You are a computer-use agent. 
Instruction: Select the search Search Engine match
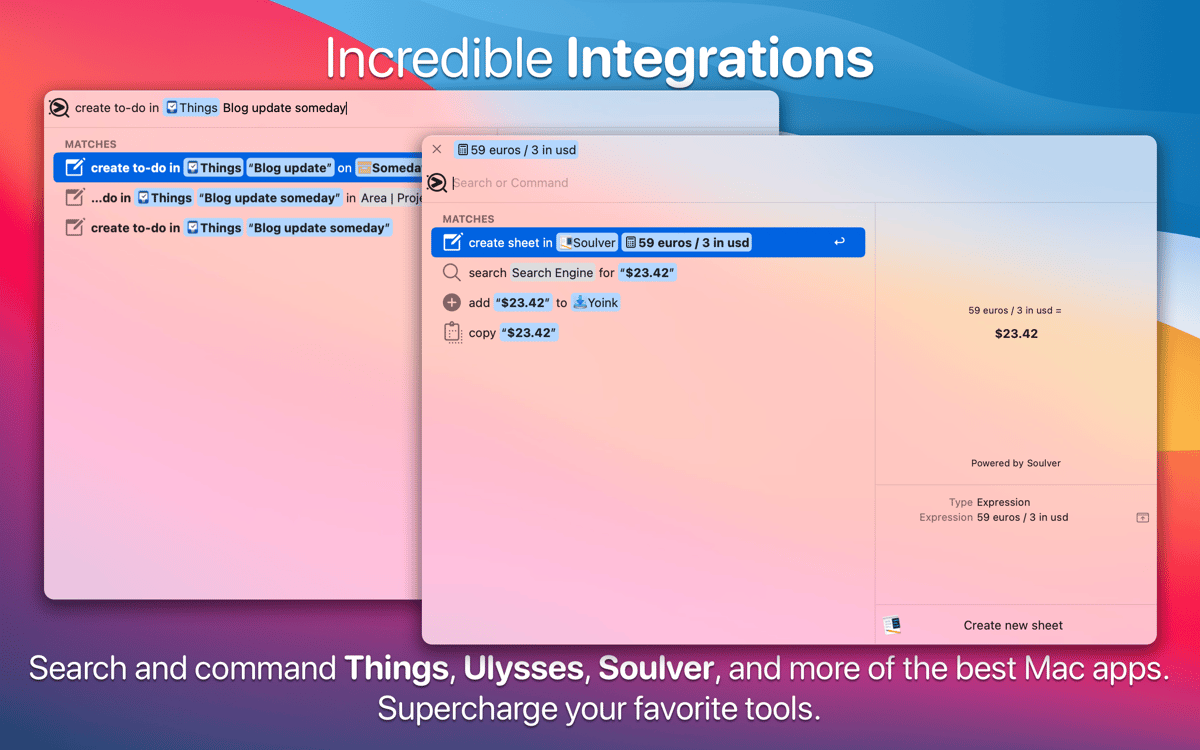570,272
